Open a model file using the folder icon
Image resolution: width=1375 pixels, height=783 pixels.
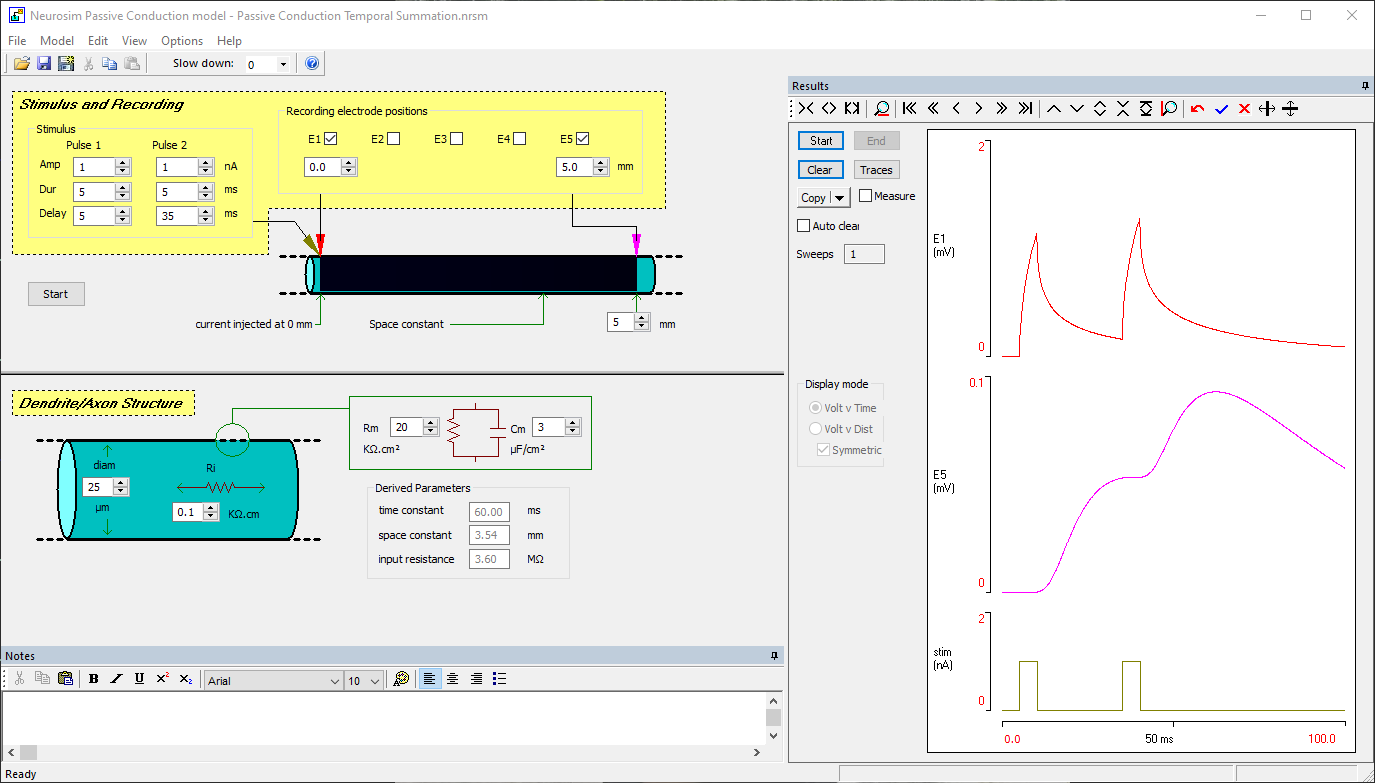tap(21, 63)
